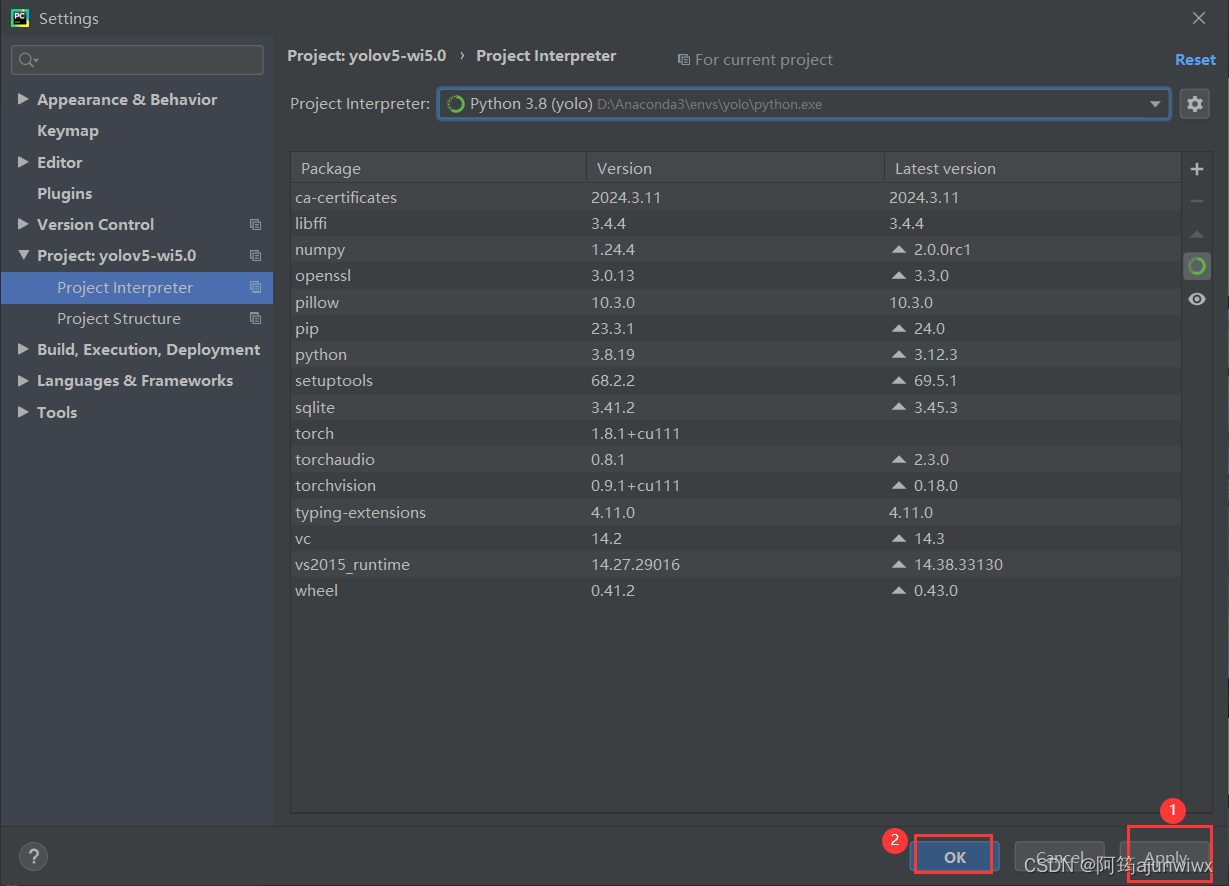Select the torchaudio package row

coord(736,460)
